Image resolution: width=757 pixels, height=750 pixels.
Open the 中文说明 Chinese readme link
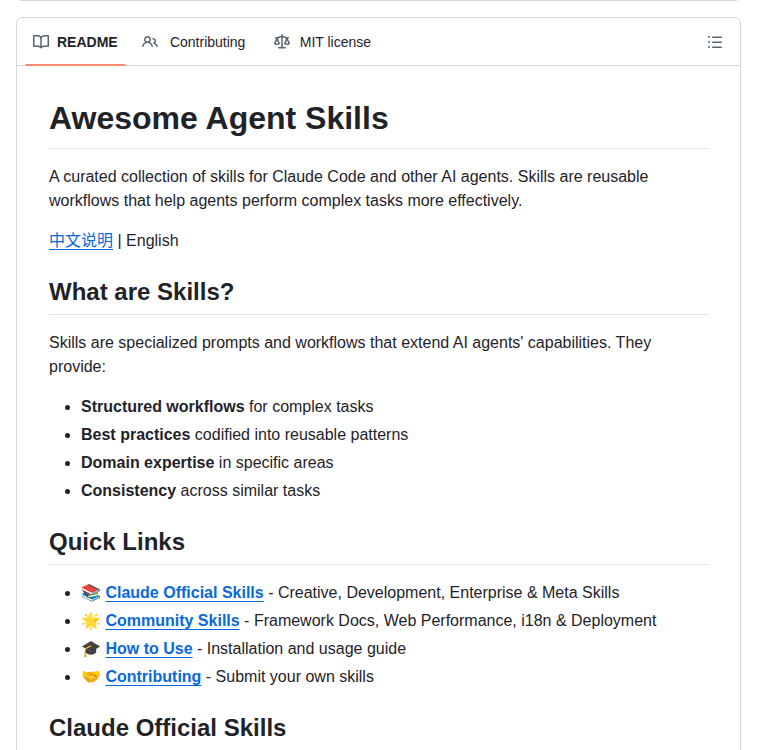[x=81, y=240]
